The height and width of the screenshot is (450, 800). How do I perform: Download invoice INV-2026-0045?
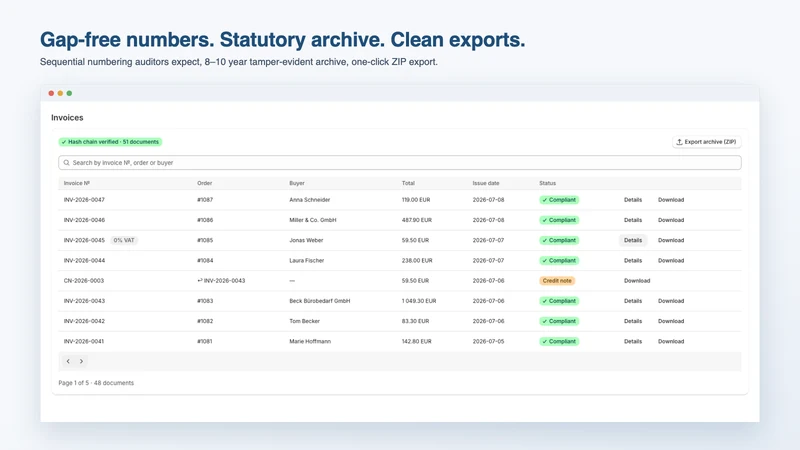click(x=671, y=240)
